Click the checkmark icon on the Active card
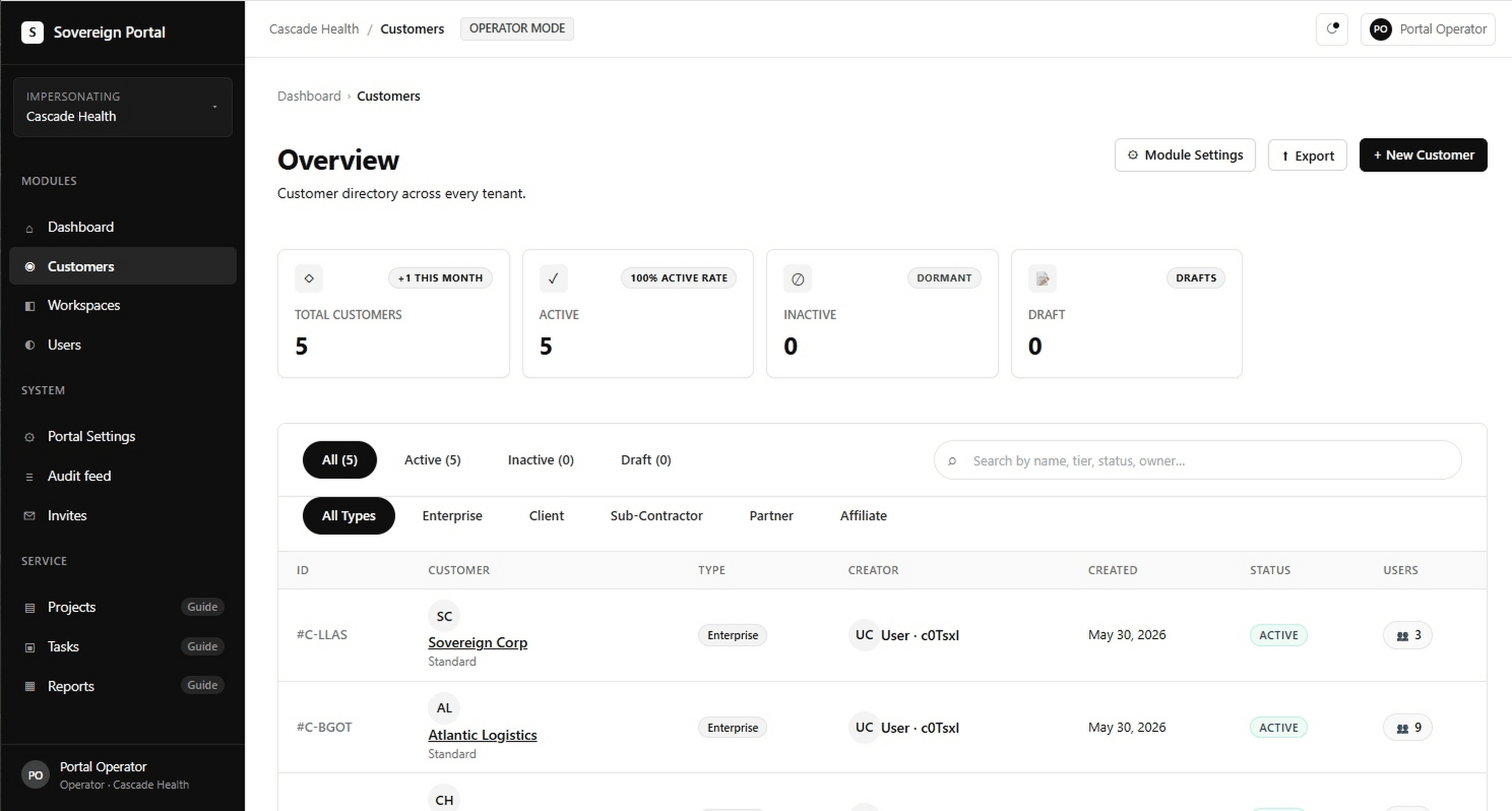The image size is (1512, 811). coord(553,278)
